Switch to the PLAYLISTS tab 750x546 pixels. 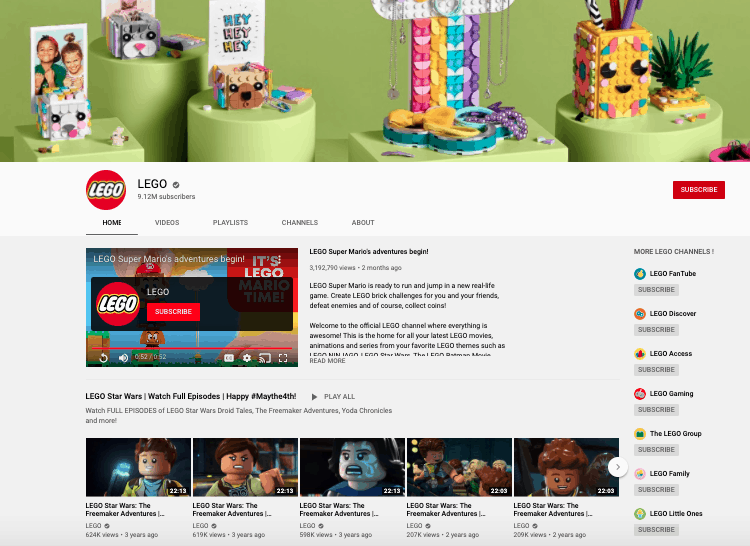tap(230, 223)
